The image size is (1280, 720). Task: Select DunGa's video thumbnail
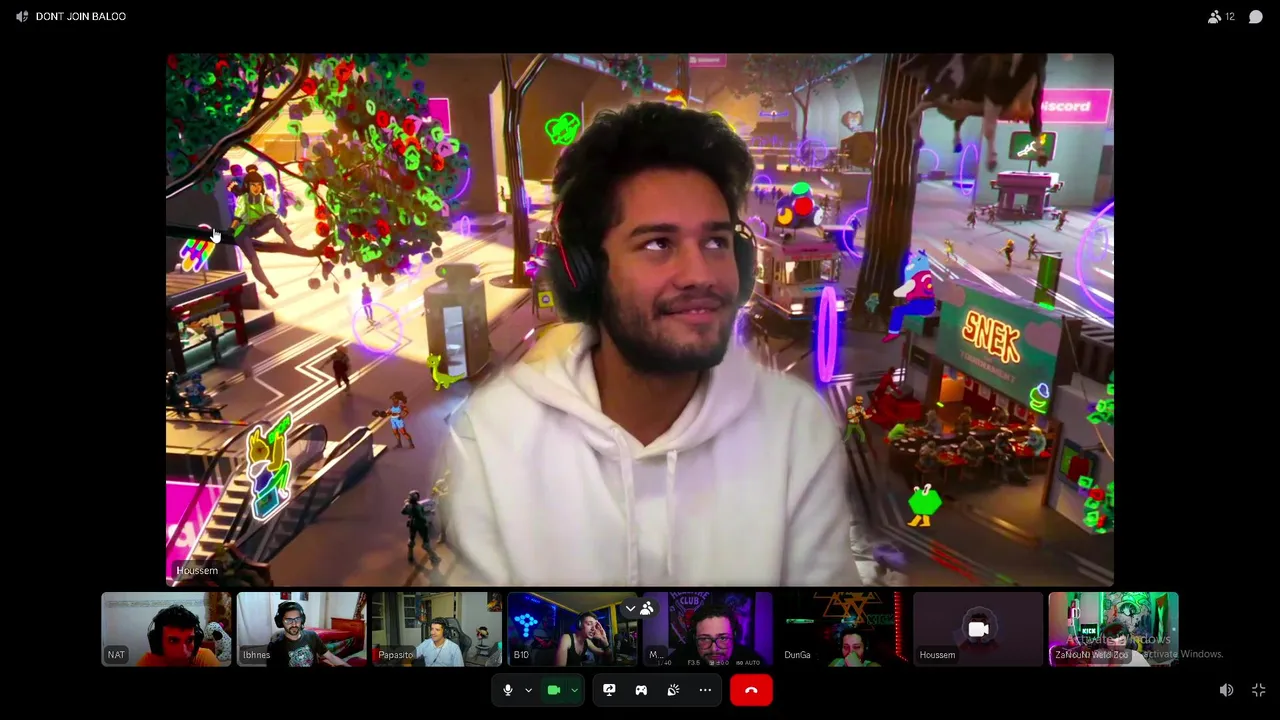[x=842, y=629]
